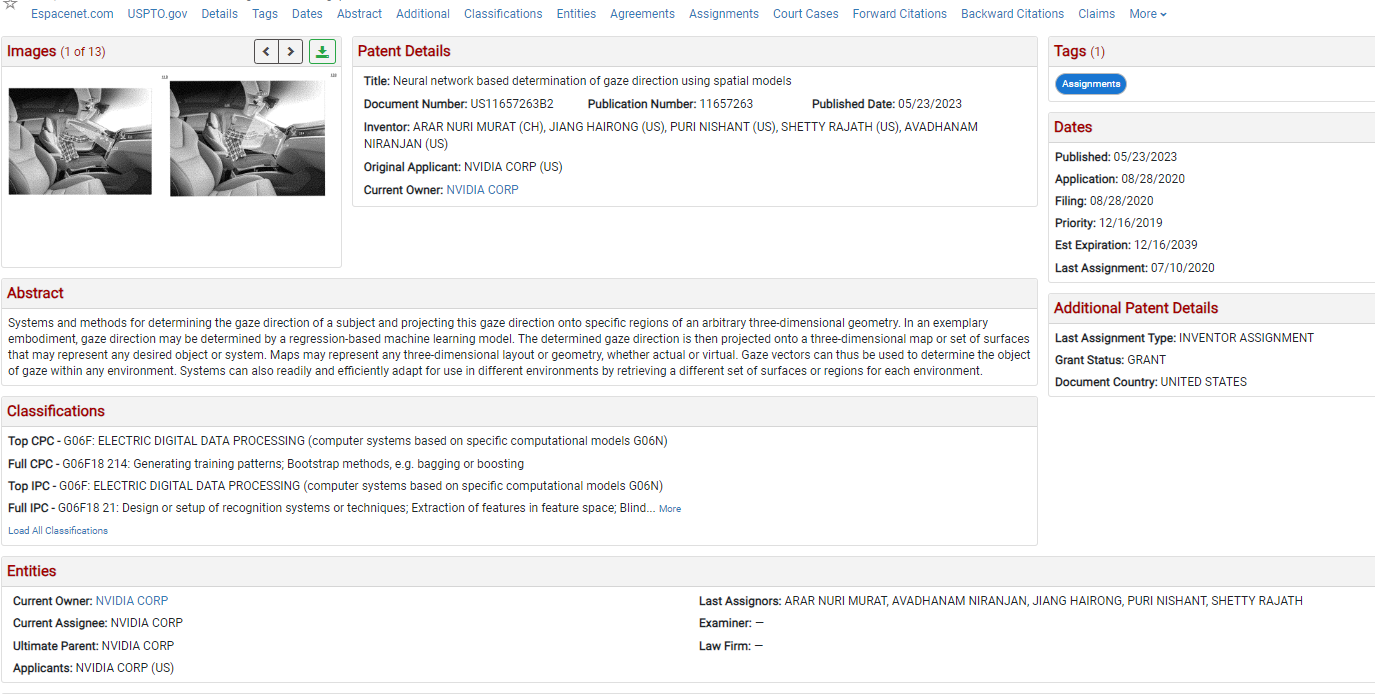Click the Last Assignors names

tap(1044, 601)
